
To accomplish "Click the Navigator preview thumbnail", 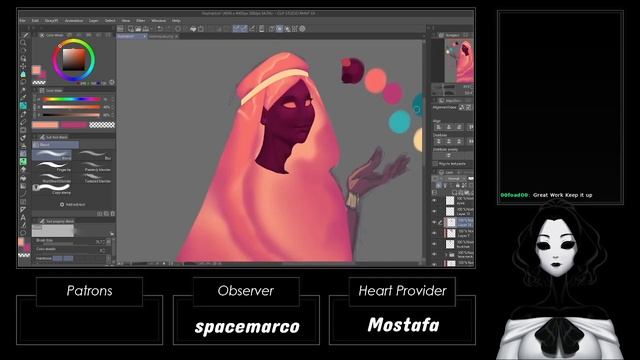I will point(459,60).
